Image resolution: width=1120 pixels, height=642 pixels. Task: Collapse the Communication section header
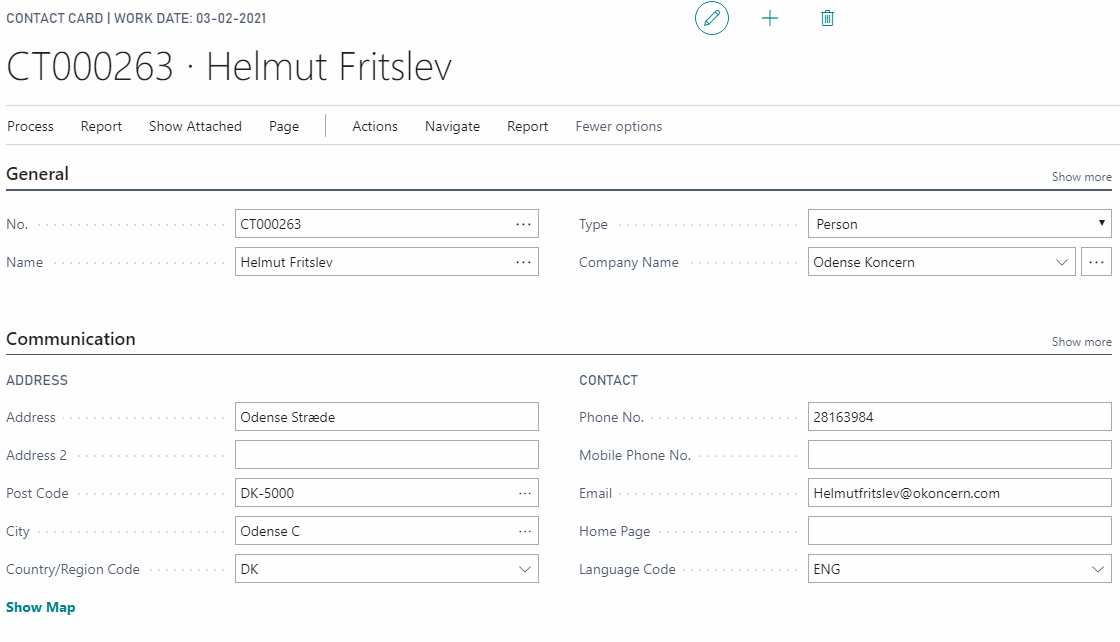click(71, 339)
